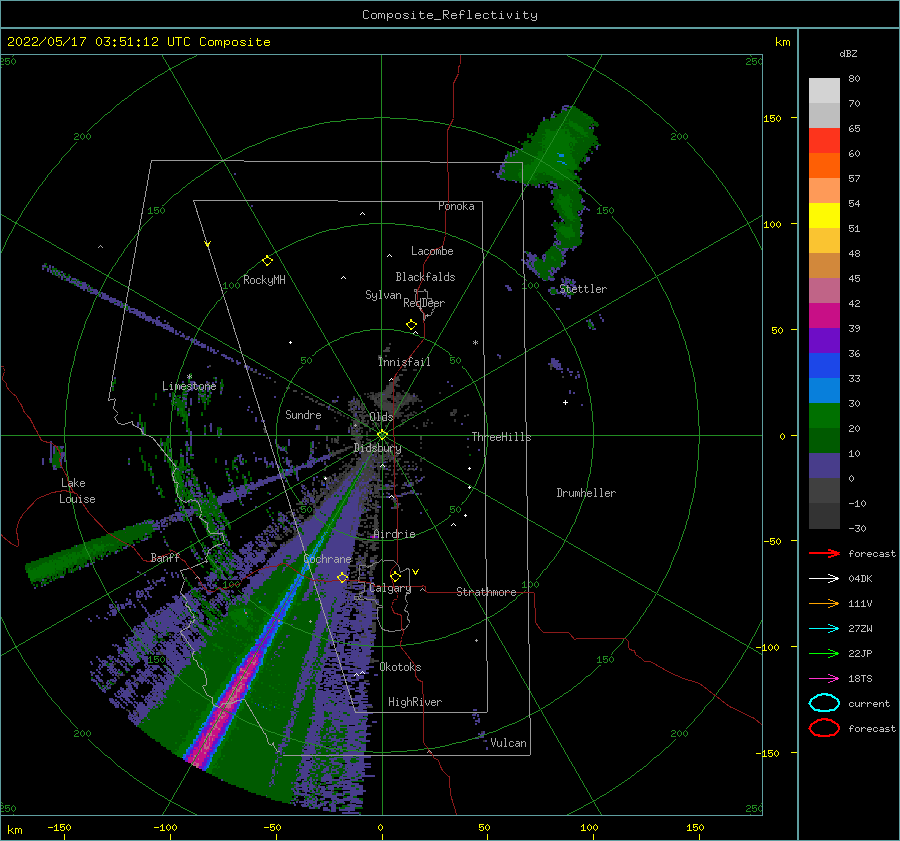Click the 18TS legend label
The width and height of the screenshot is (900, 841).
click(860, 679)
